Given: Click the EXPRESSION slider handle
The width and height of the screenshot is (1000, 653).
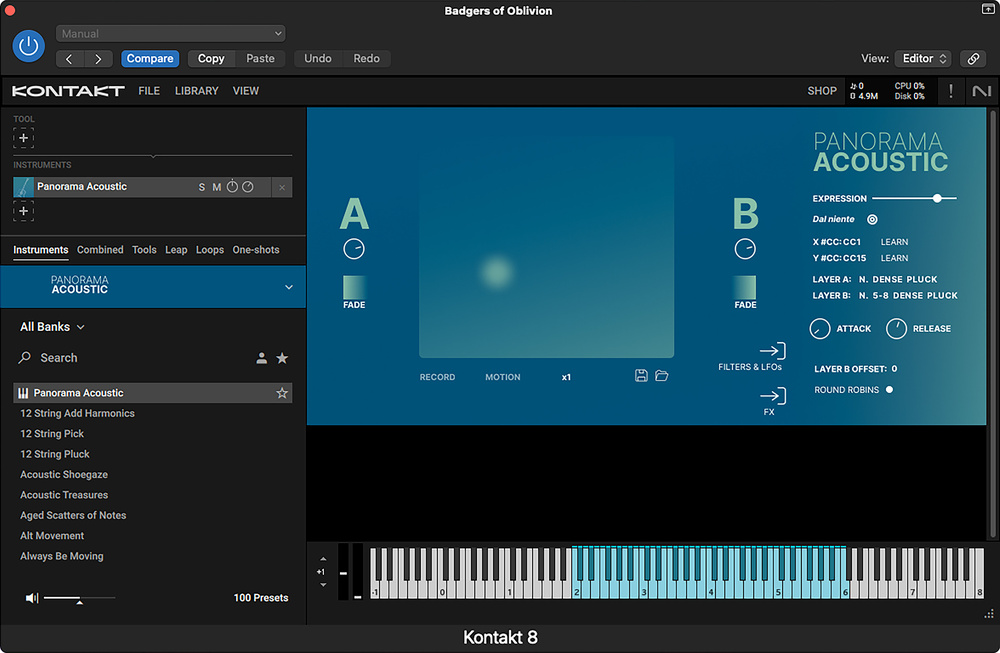Looking at the screenshot, I should click(x=937, y=198).
